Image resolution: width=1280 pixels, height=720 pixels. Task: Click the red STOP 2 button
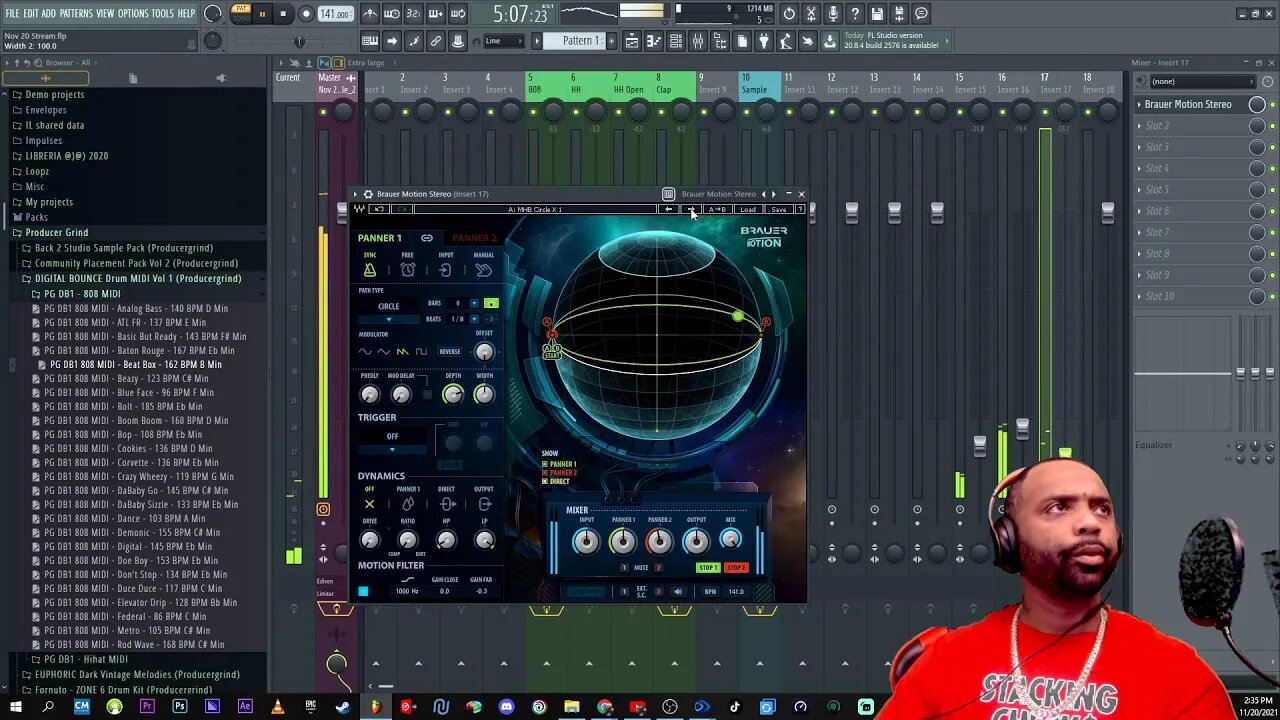(x=737, y=568)
